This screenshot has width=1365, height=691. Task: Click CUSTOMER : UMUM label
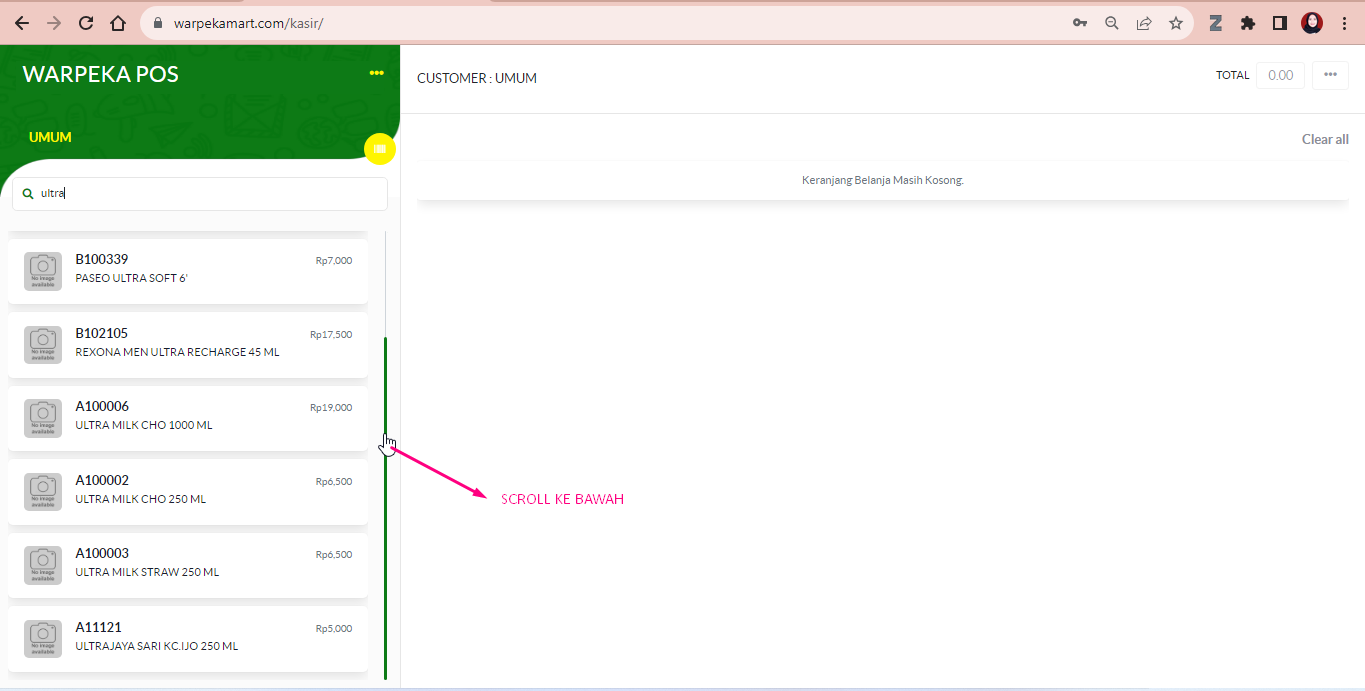[477, 78]
